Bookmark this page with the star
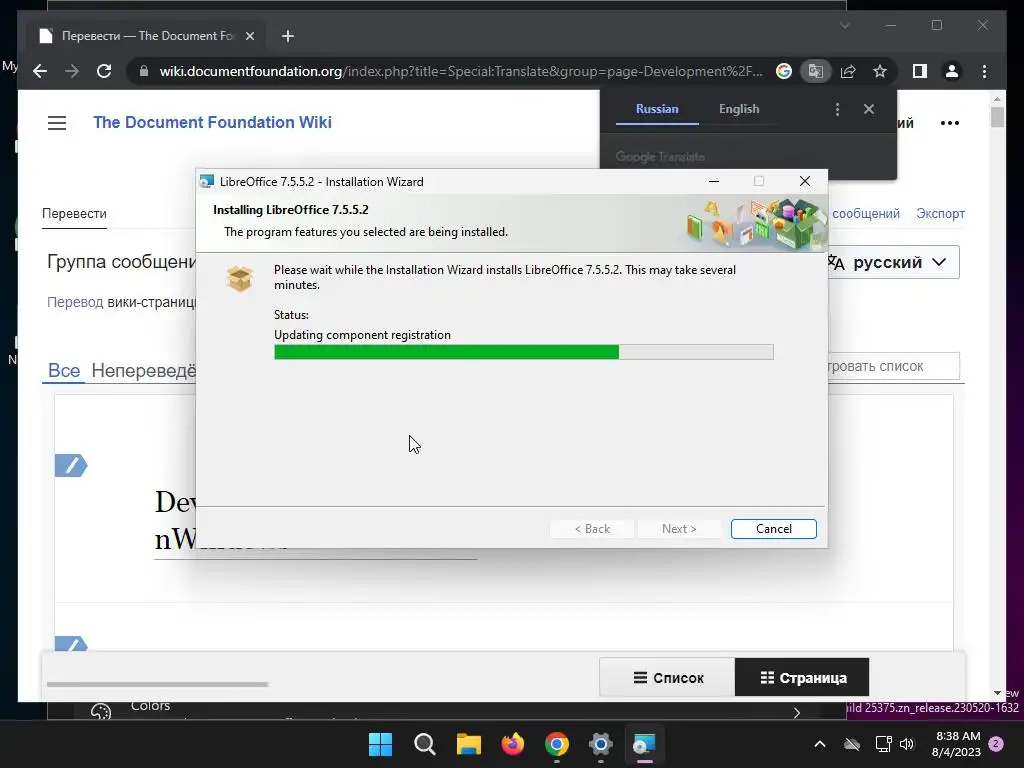 point(880,71)
